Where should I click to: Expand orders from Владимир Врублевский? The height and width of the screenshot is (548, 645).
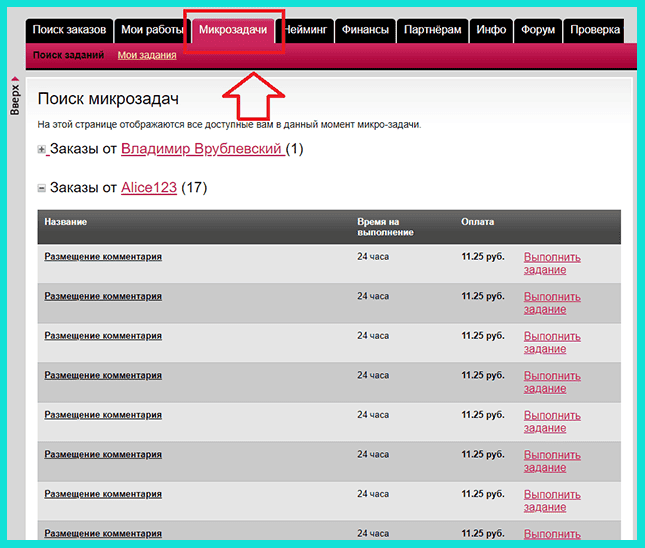41,149
